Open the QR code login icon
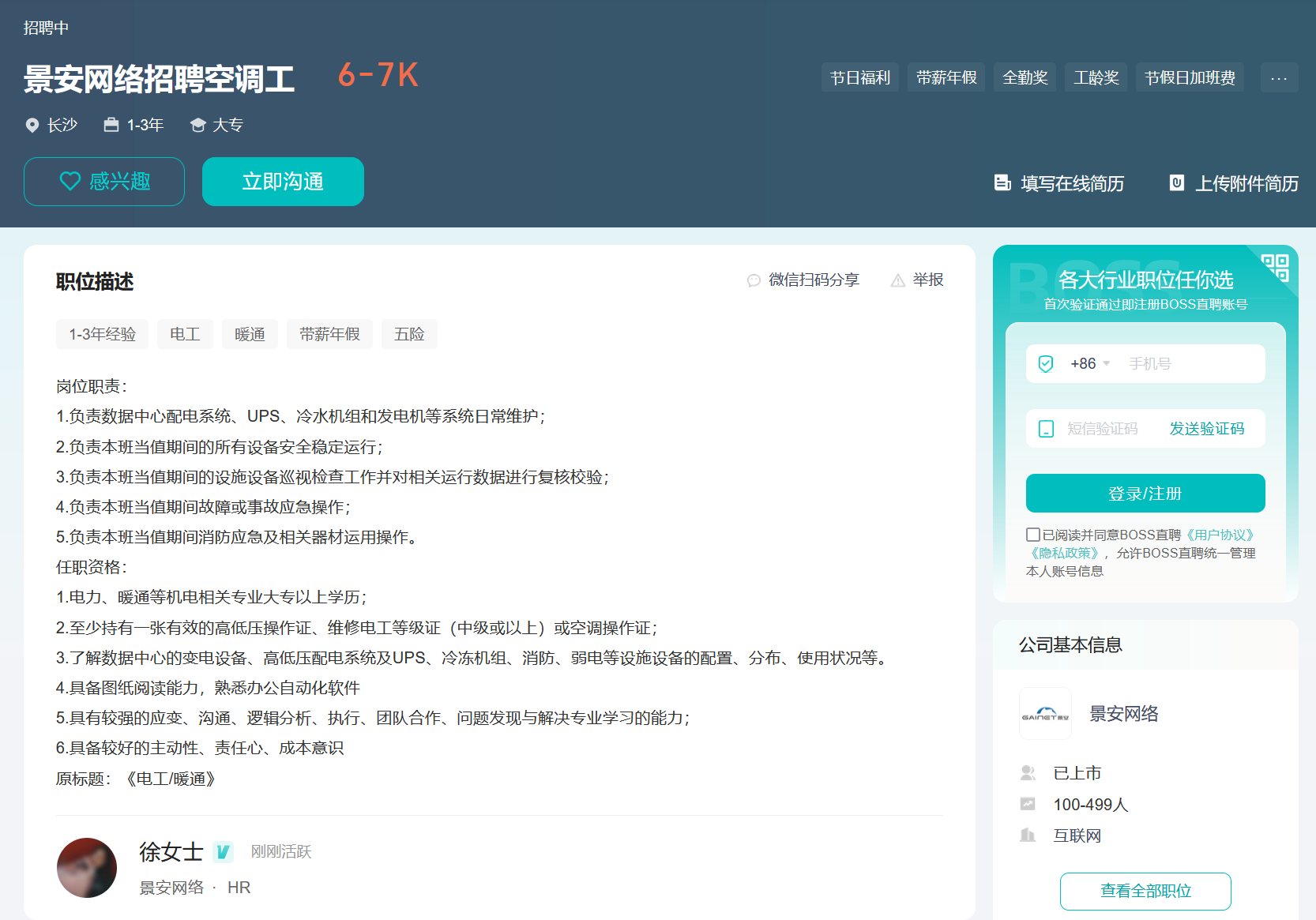This screenshot has height=920, width=1316. (x=1275, y=268)
